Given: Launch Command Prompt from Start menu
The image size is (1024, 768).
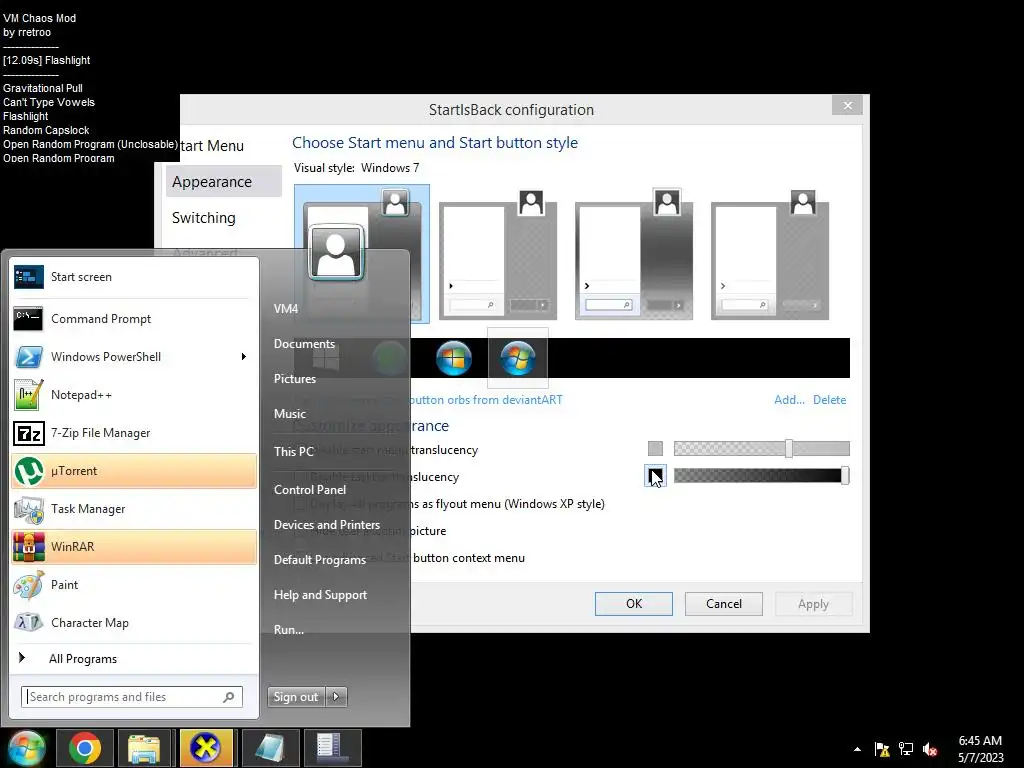Looking at the screenshot, I should [x=134, y=319].
